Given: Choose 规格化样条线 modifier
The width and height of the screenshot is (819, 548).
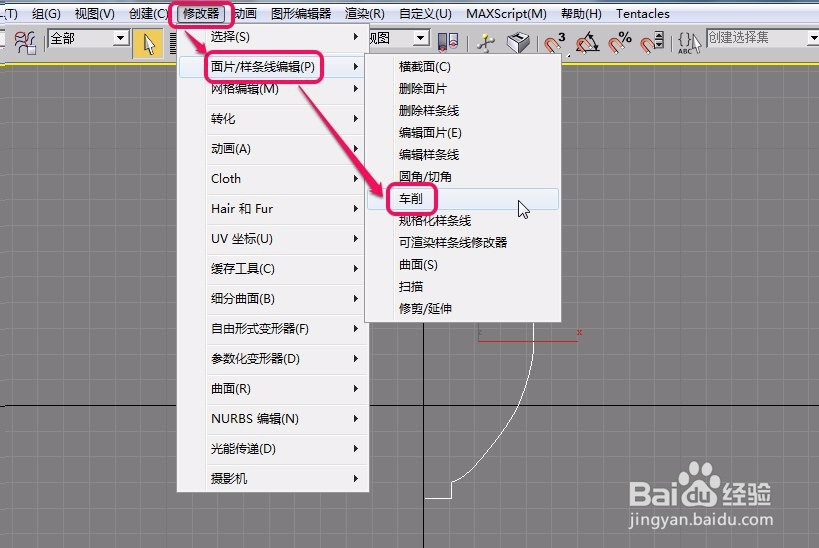Looking at the screenshot, I should (463, 221).
